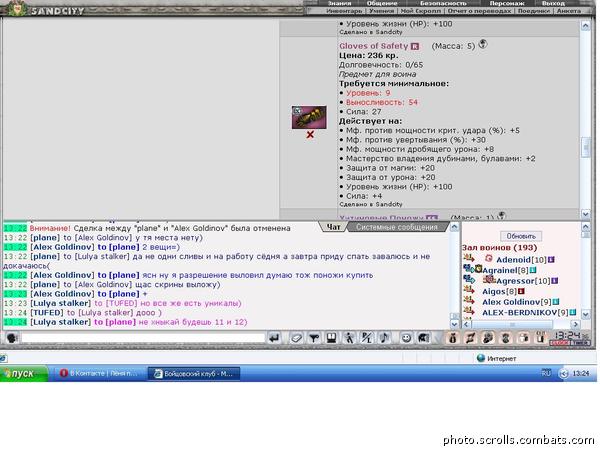
Task: Click chat pane scrollbar down arrow
Action: [454, 324]
